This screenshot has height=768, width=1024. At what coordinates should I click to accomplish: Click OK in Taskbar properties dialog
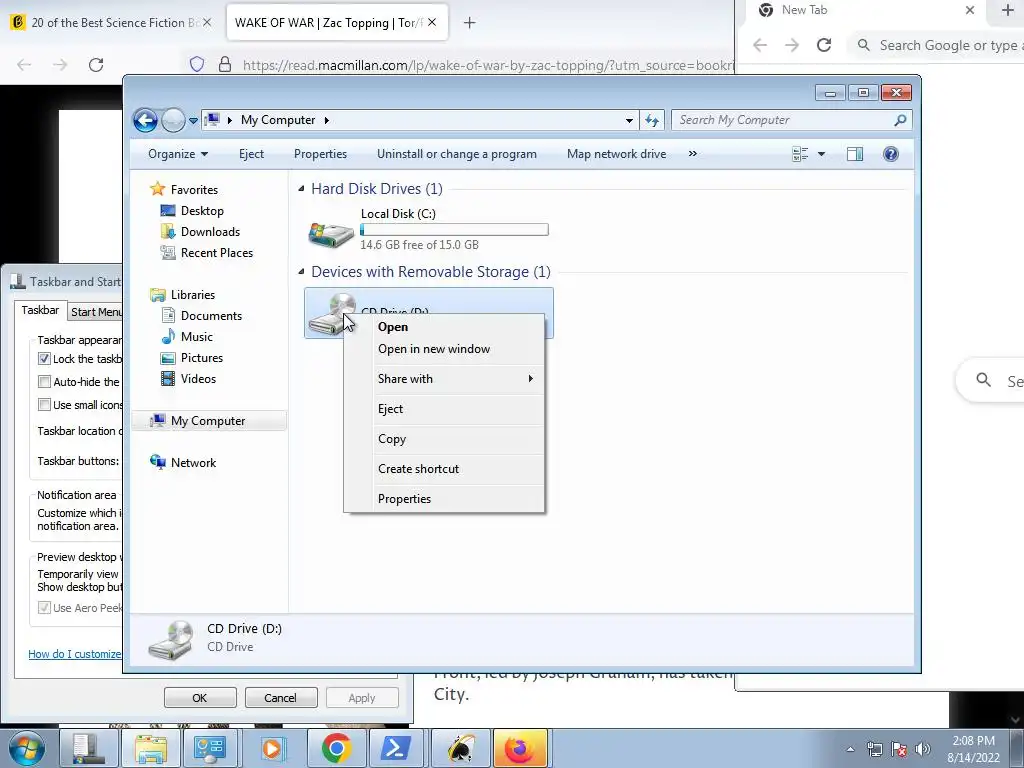point(200,697)
